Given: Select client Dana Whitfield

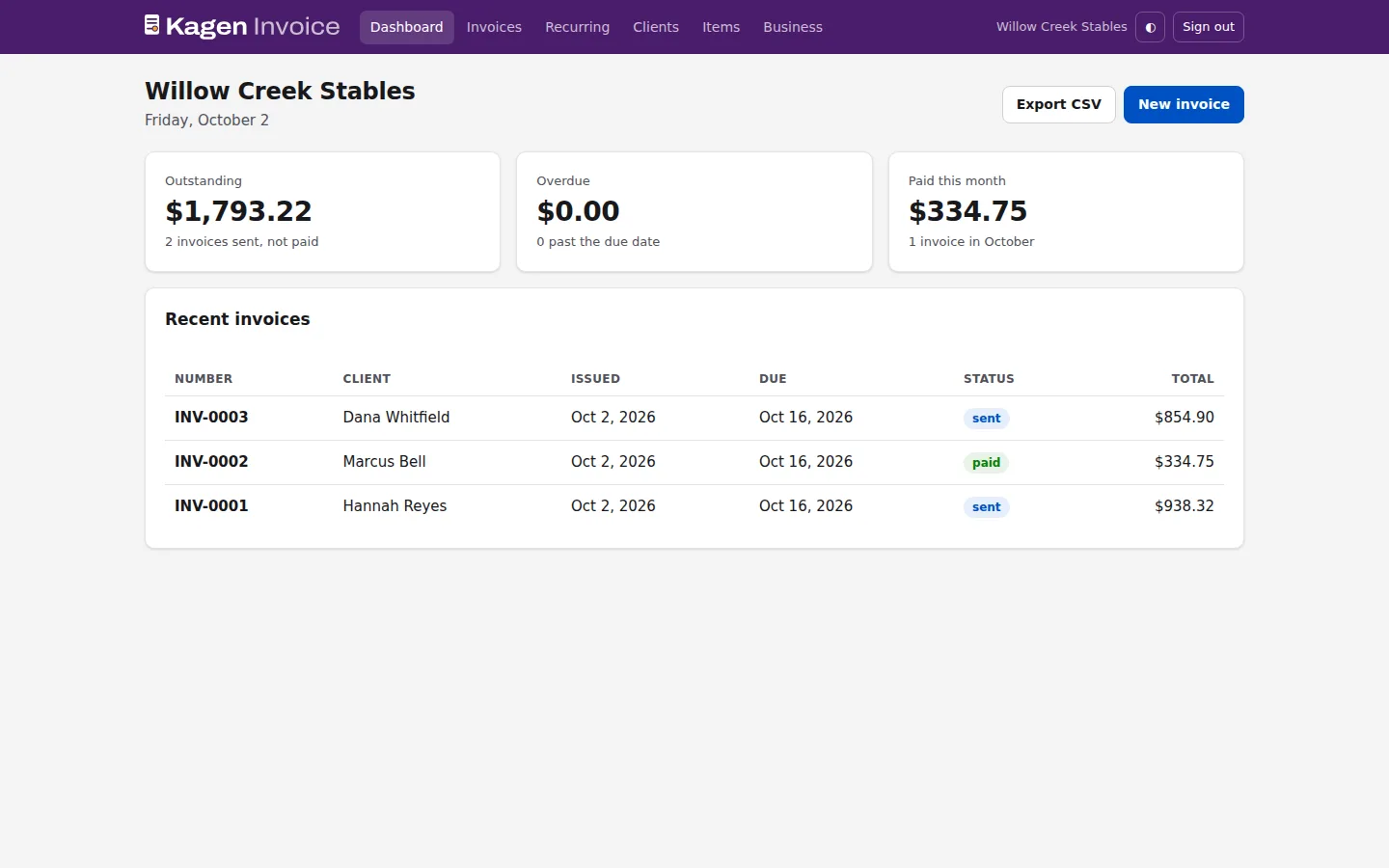Looking at the screenshot, I should pyautogui.click(x=396, y=418).
